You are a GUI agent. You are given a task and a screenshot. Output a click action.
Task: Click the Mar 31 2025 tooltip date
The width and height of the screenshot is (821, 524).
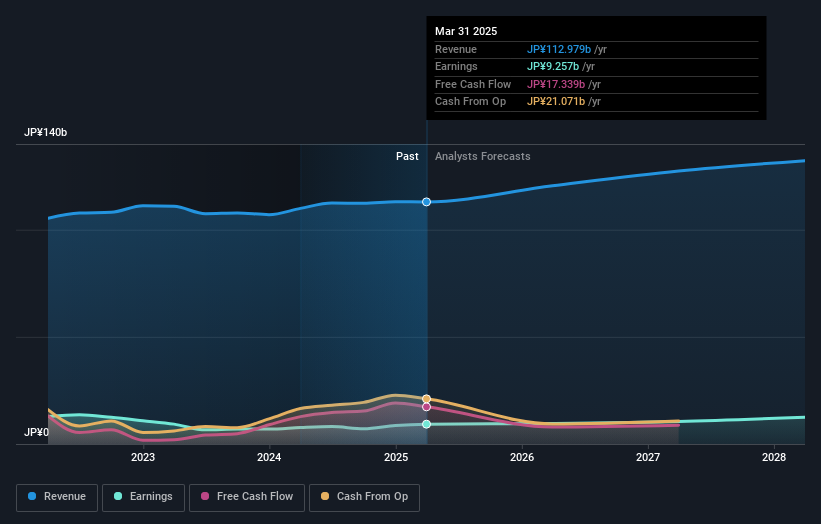466,31
